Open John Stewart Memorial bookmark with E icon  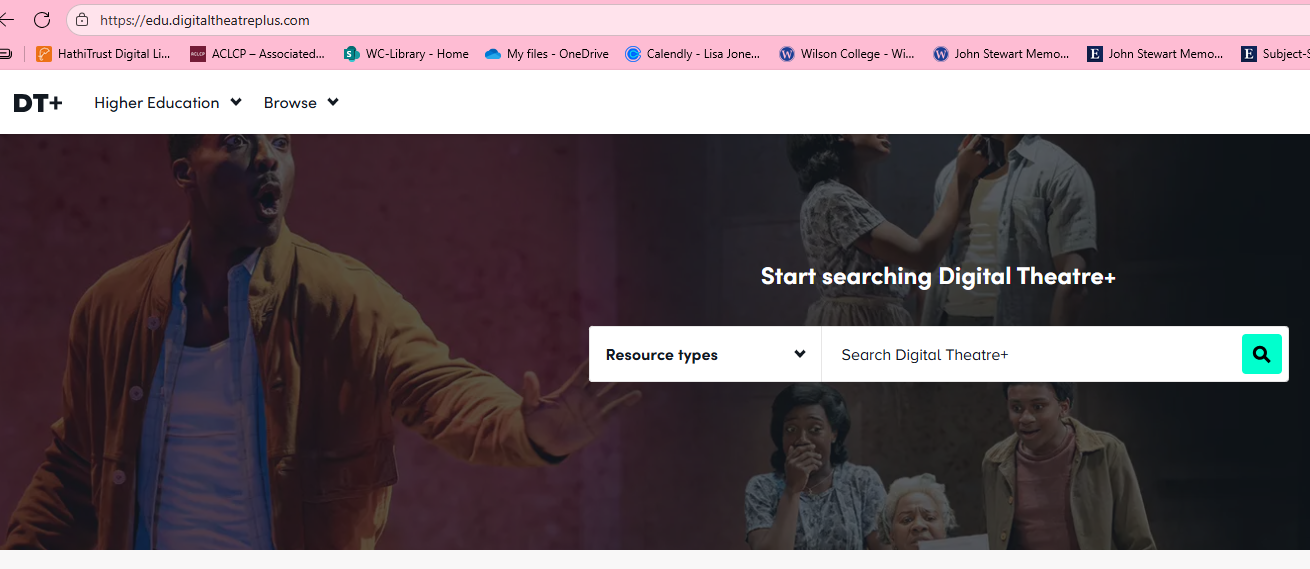click(1155, 54)
